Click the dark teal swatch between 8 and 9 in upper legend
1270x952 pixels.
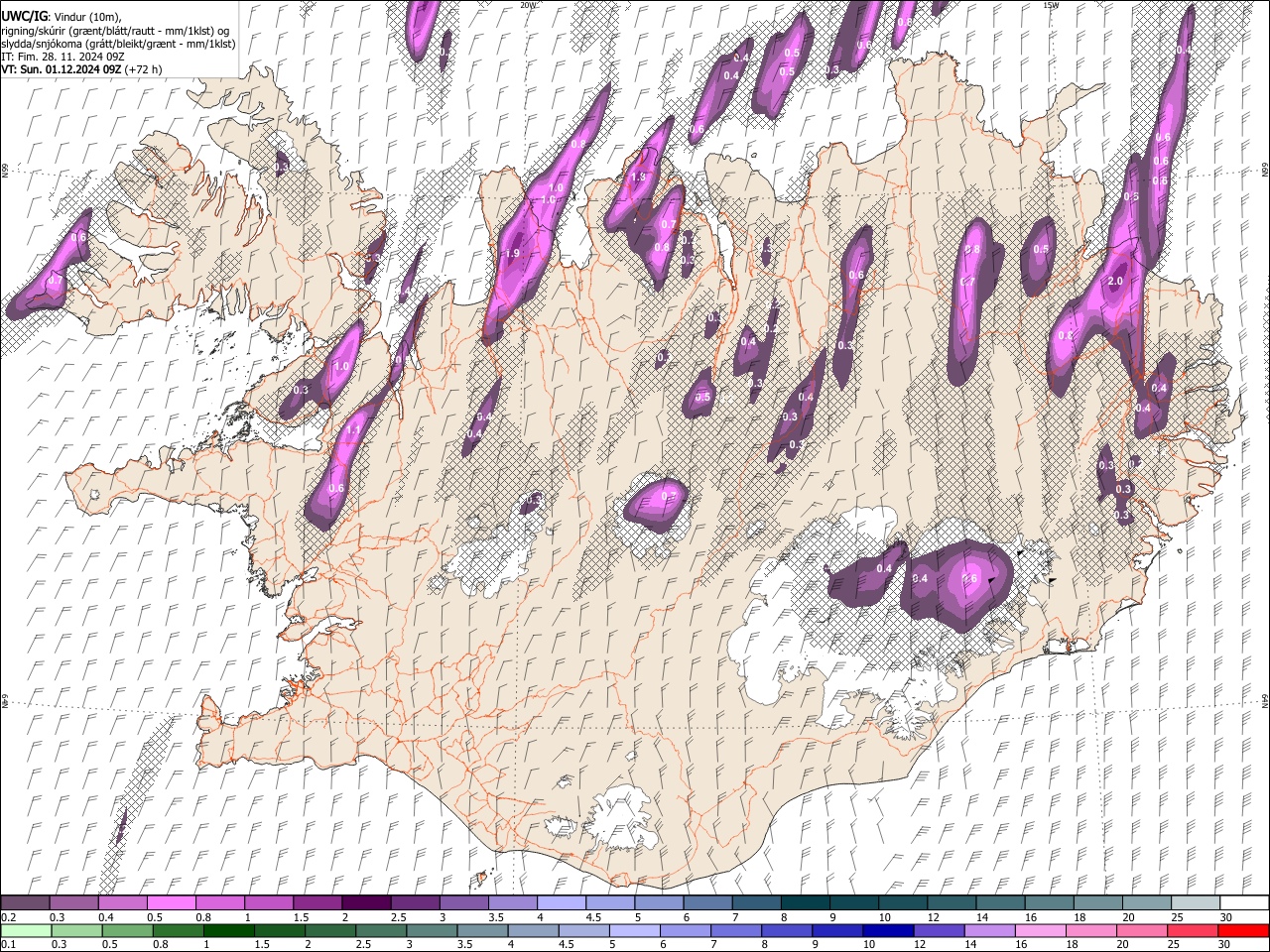click(806, 902)
